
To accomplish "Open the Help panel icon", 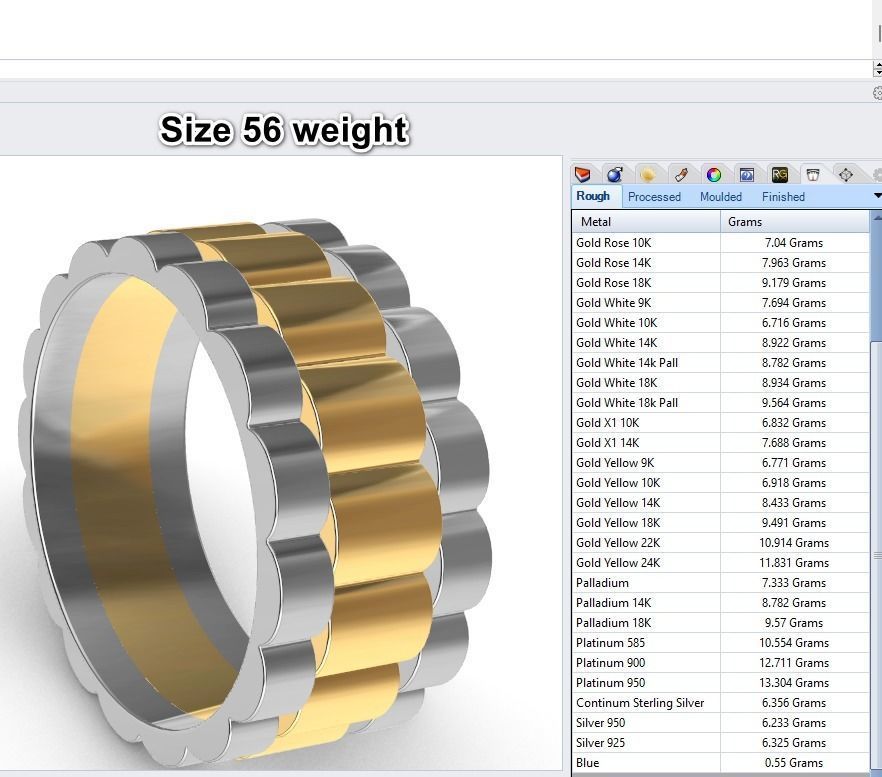I will click(x=746, y=174).
